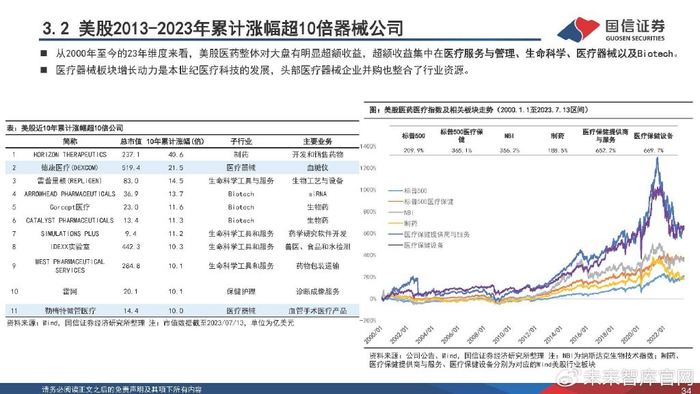Image resolution: width=700 pixels, height=394 pixels.
Task: Click the '652.2%' value in chart summary
Action: coord(605,150)
